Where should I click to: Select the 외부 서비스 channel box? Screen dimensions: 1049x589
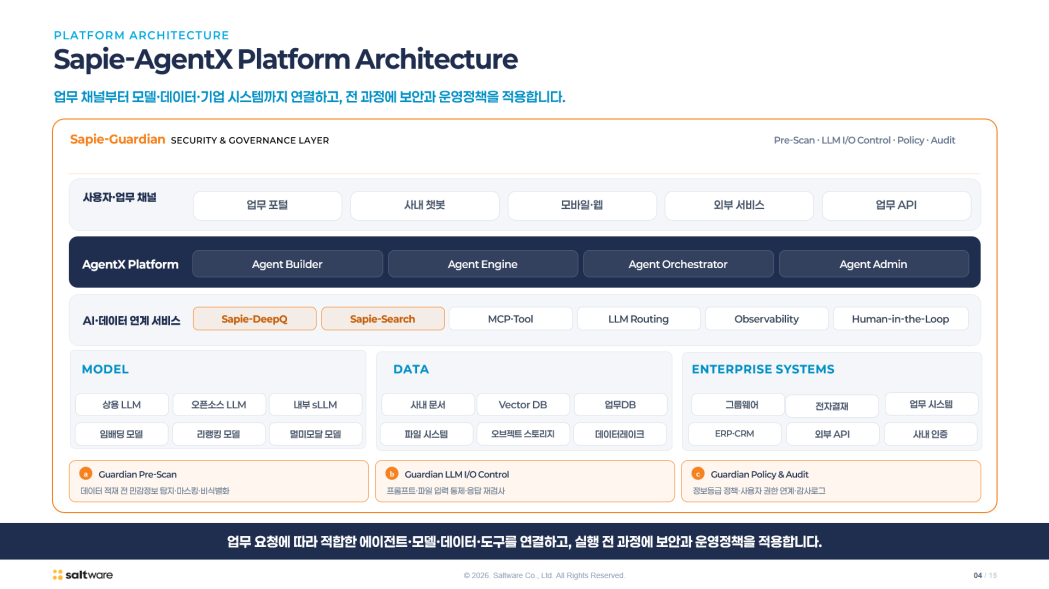pos(739,205)
